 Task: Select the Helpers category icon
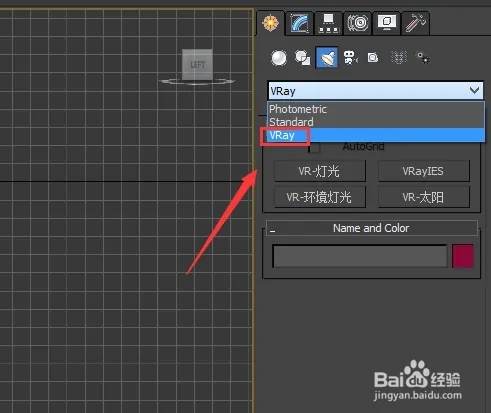point(373,58)
